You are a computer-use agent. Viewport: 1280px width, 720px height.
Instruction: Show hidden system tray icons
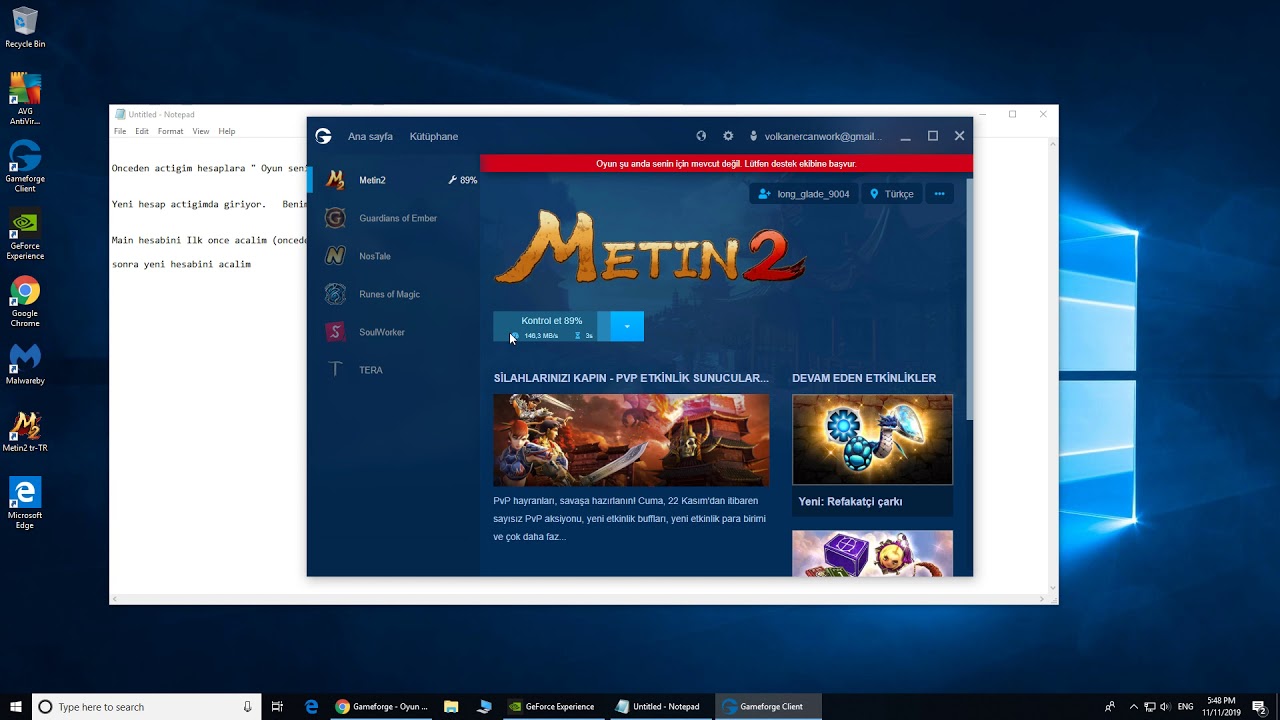pos(1132,706)
